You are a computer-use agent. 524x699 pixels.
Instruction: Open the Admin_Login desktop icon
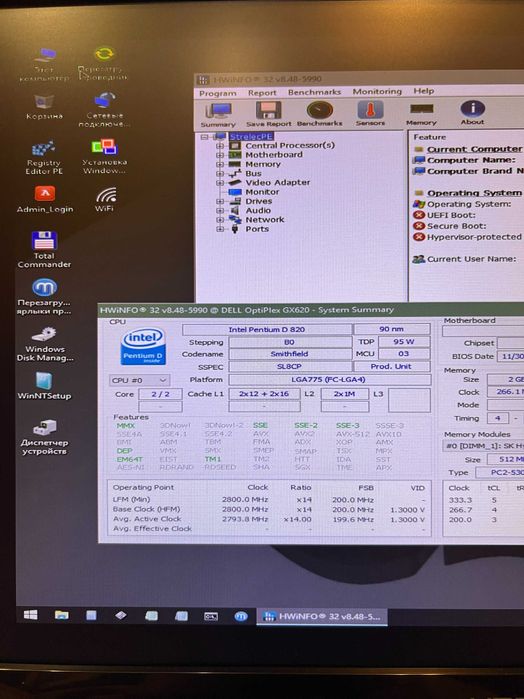point(45,199)
